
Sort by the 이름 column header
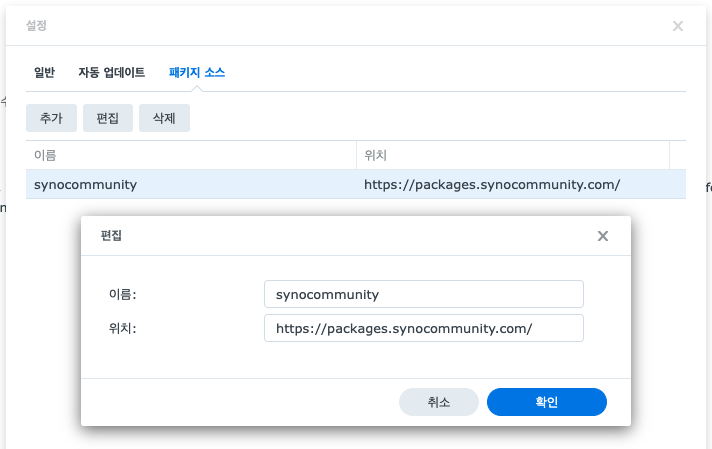(191, 155)
